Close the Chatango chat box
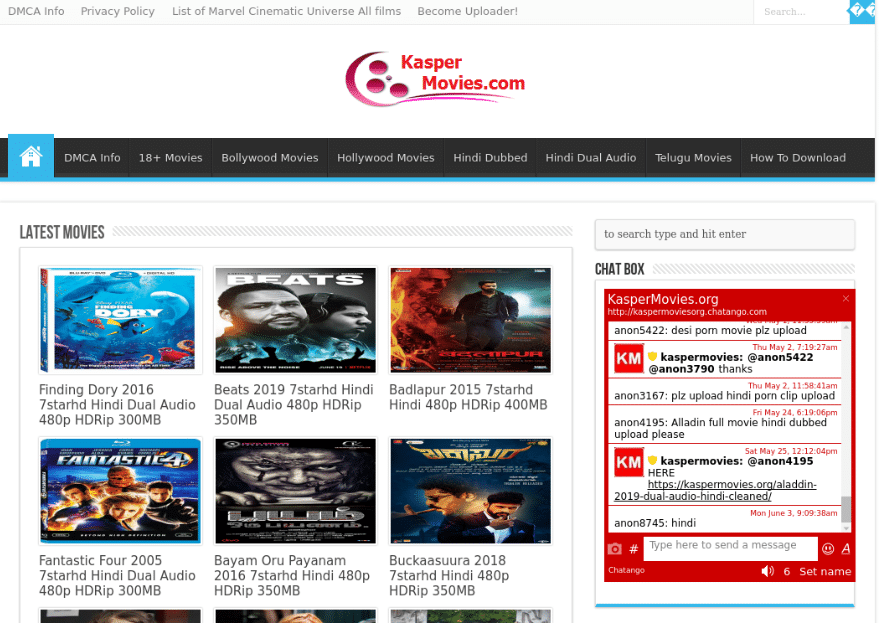 click(x=845, y=298)
